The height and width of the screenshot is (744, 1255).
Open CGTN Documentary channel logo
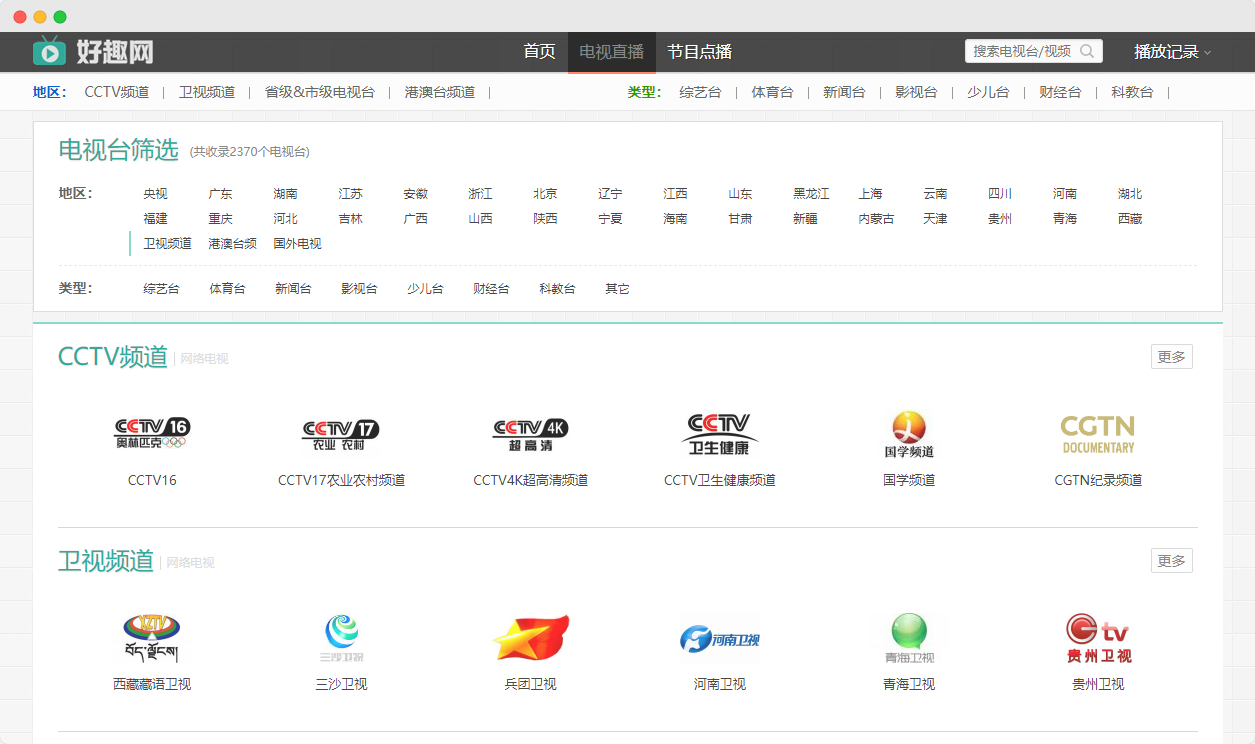tap(1098, 434)
